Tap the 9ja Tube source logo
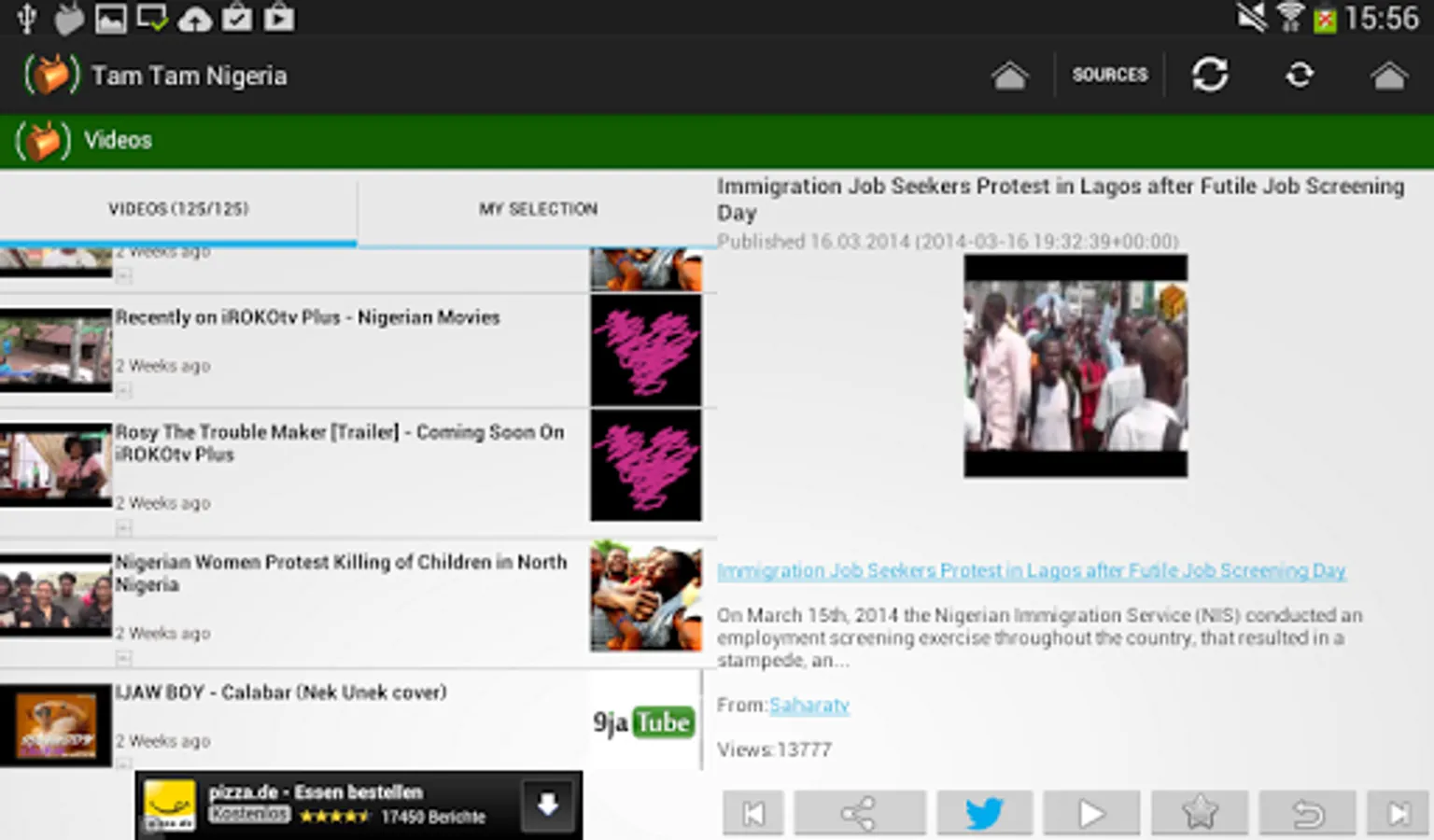Image resolution: width=1434 pixels, height=840 pixels. [x=644, y=722]
